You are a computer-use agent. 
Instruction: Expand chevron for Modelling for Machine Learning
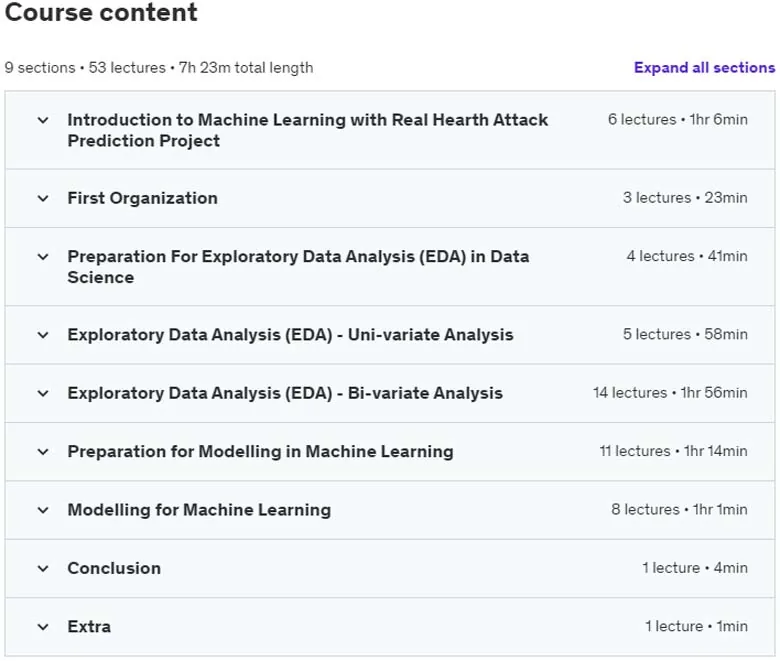pyautogui.click(x=43, y=510)
